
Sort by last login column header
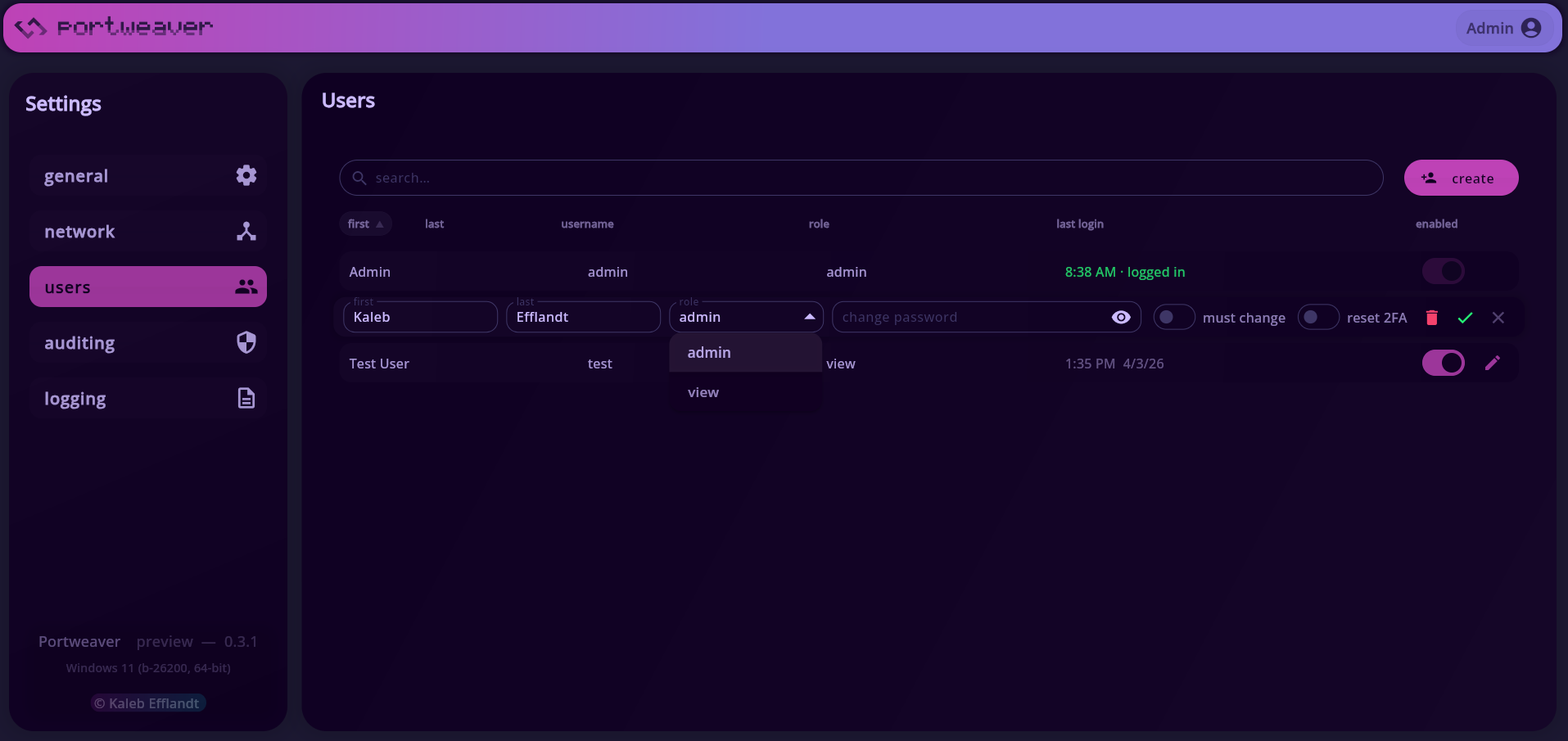[x=1079, y=224]
